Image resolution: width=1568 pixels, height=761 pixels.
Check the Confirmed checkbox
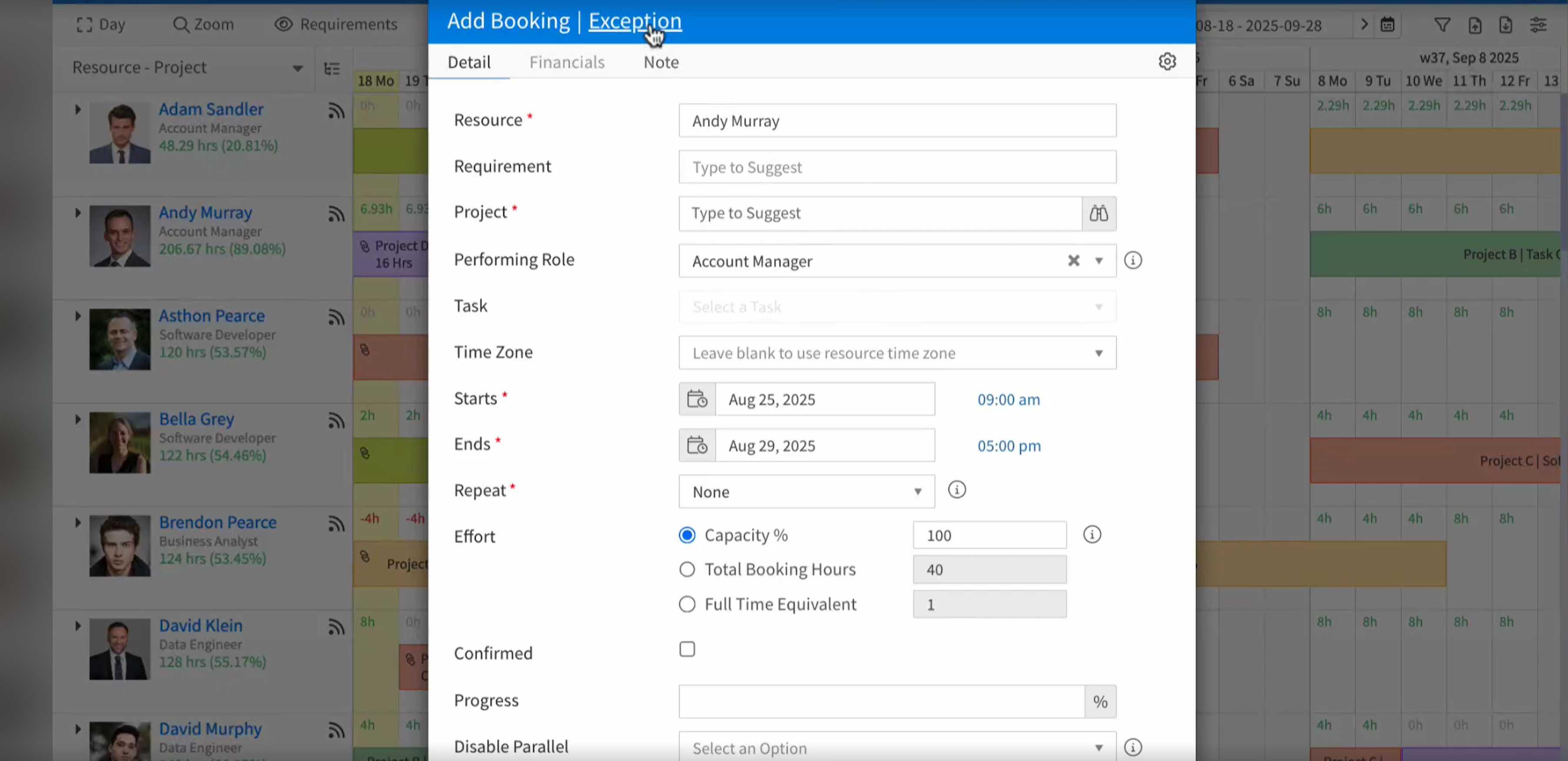[x=687, y=650]
